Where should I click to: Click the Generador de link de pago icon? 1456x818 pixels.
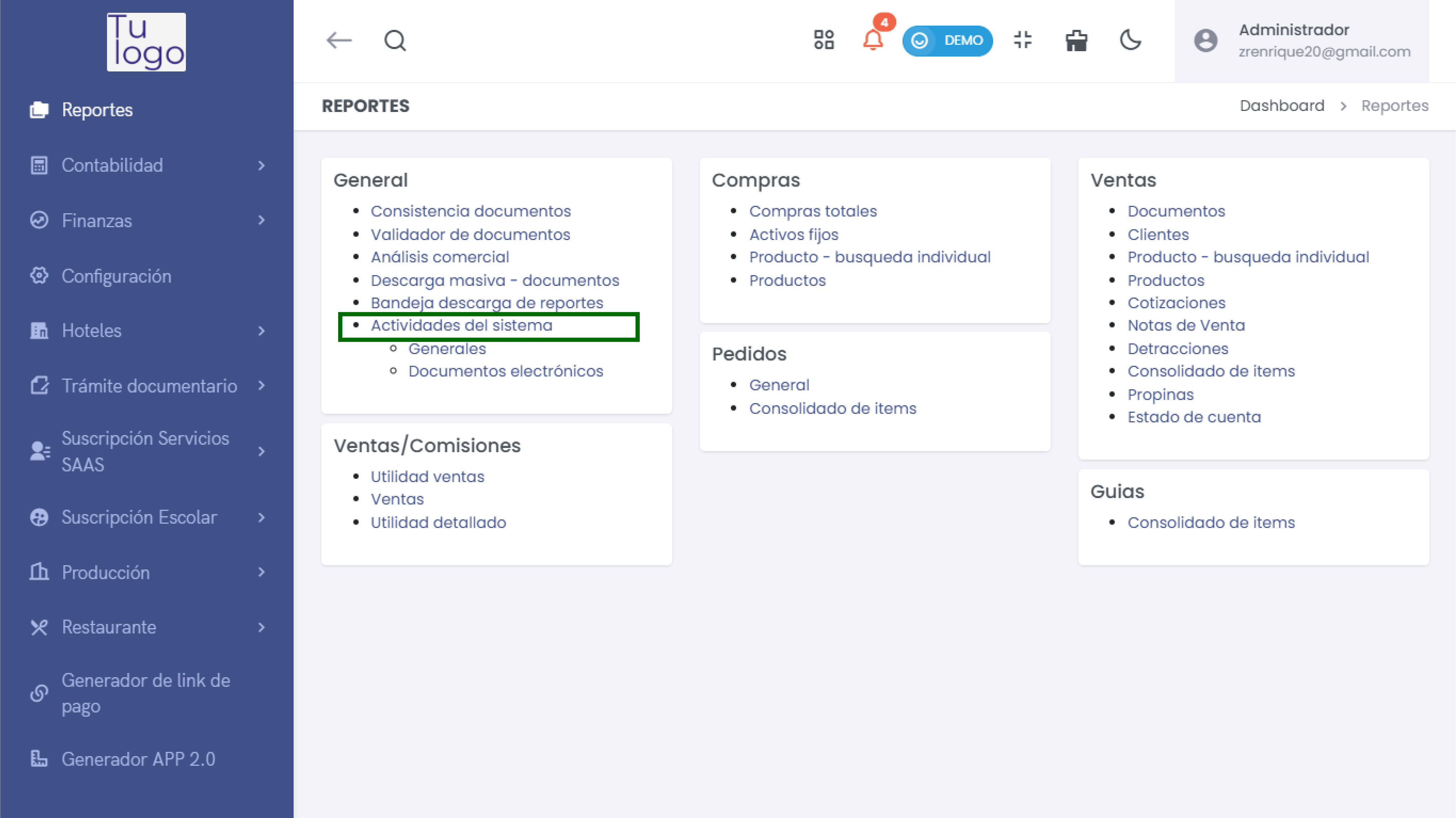click(39, 693)
